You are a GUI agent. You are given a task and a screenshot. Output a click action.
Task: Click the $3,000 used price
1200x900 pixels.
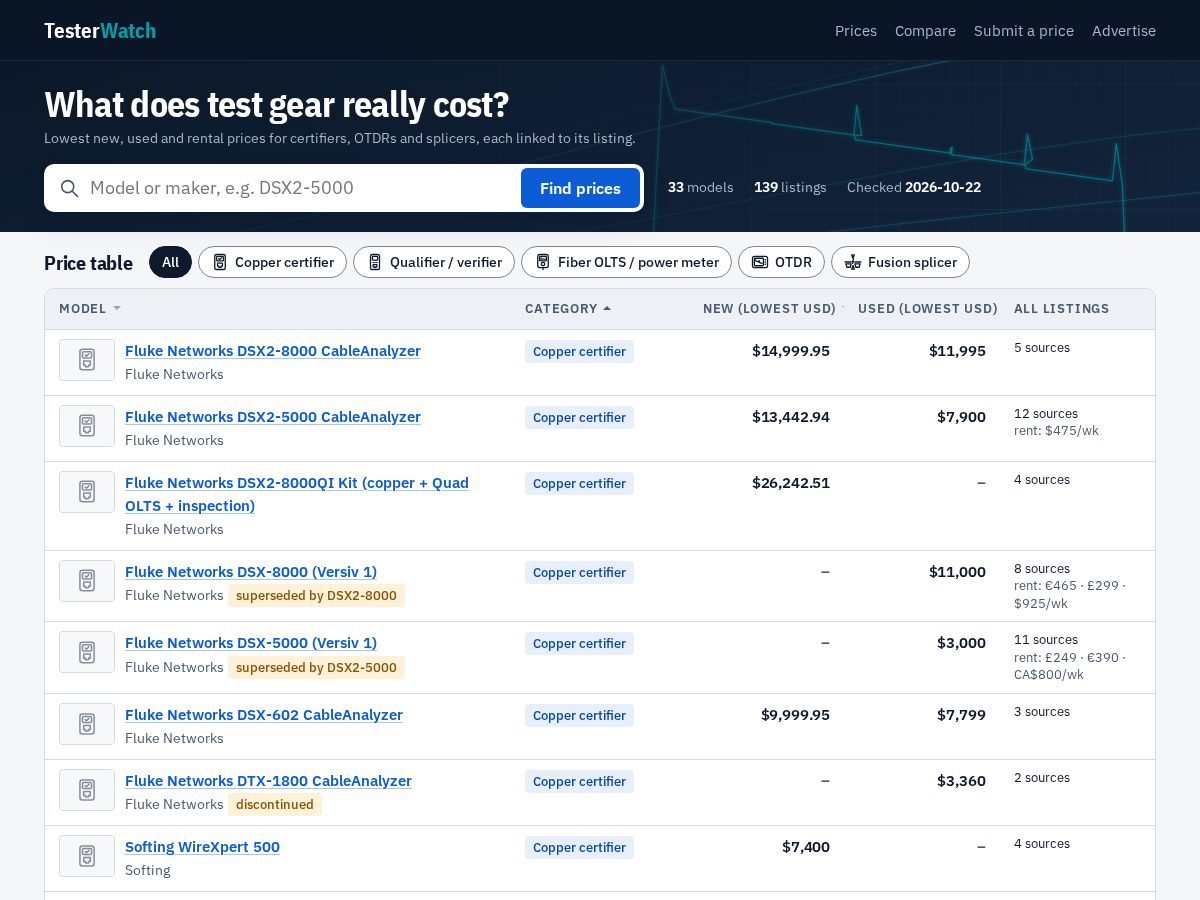pos(961,643)
